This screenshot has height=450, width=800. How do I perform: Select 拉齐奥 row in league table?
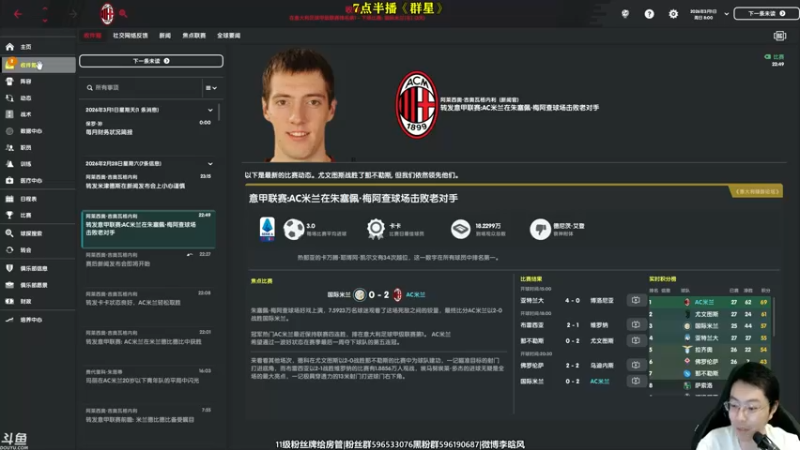(709, 350)
